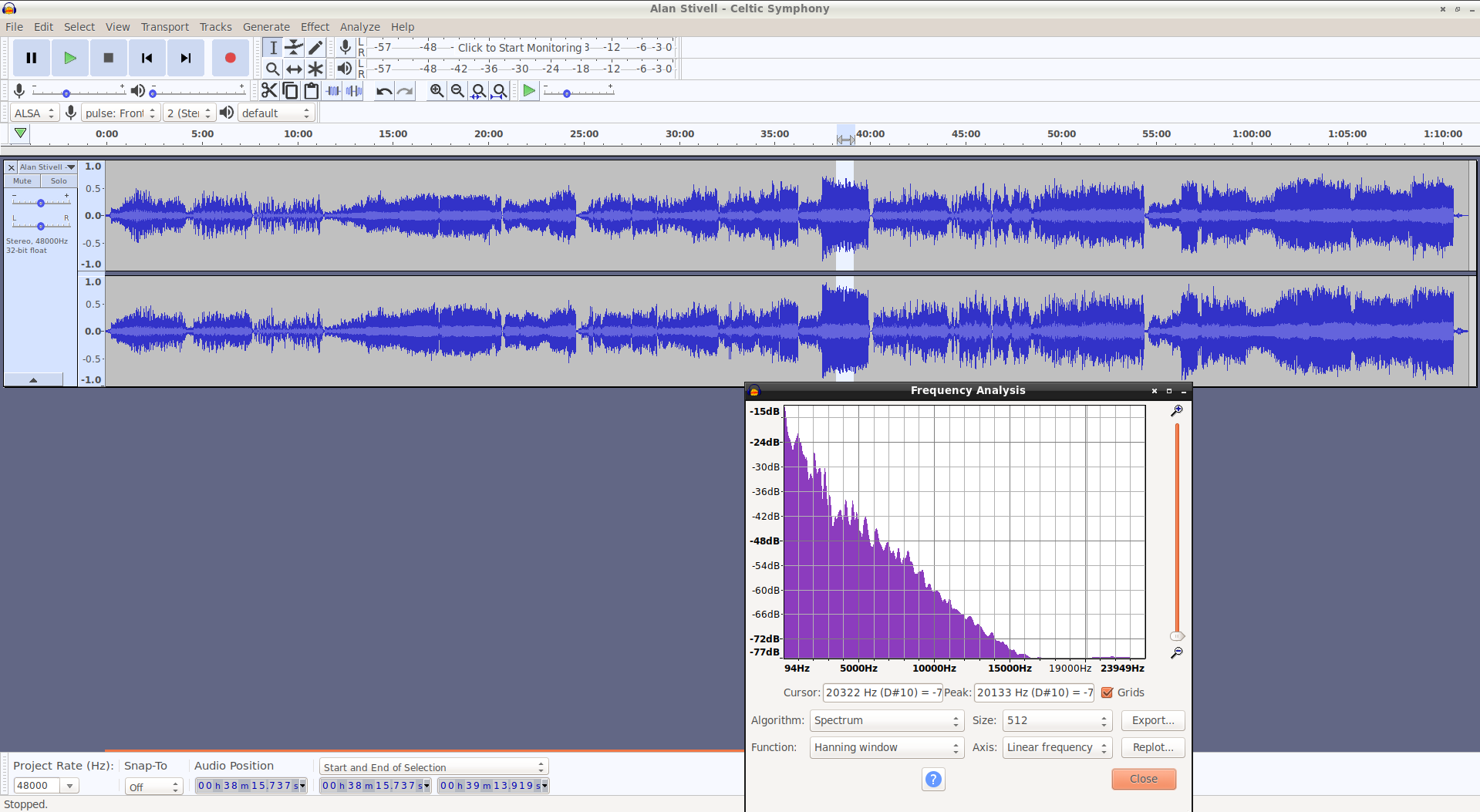Click the Undo arrow icon
This screenshot has height=812, width=1480.
point(384,91)
